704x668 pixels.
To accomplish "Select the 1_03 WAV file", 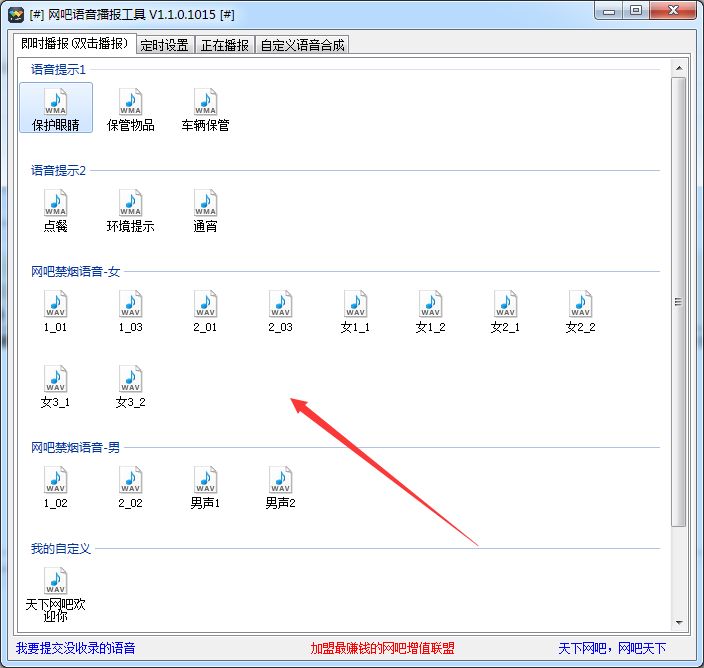I will [x=131, y=311].
